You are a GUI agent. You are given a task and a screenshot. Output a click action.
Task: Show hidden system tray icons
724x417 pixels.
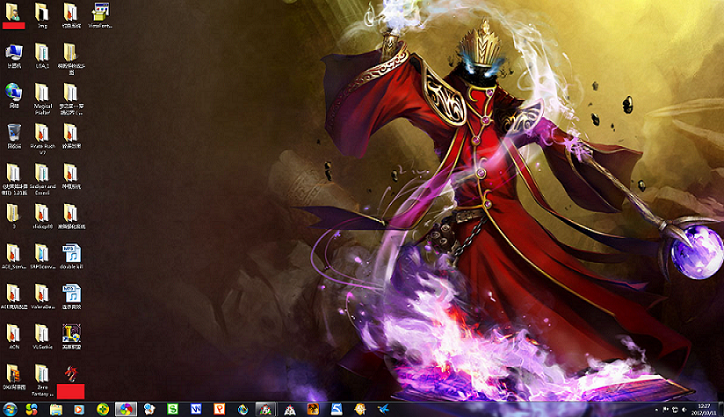tap(657, 410)
